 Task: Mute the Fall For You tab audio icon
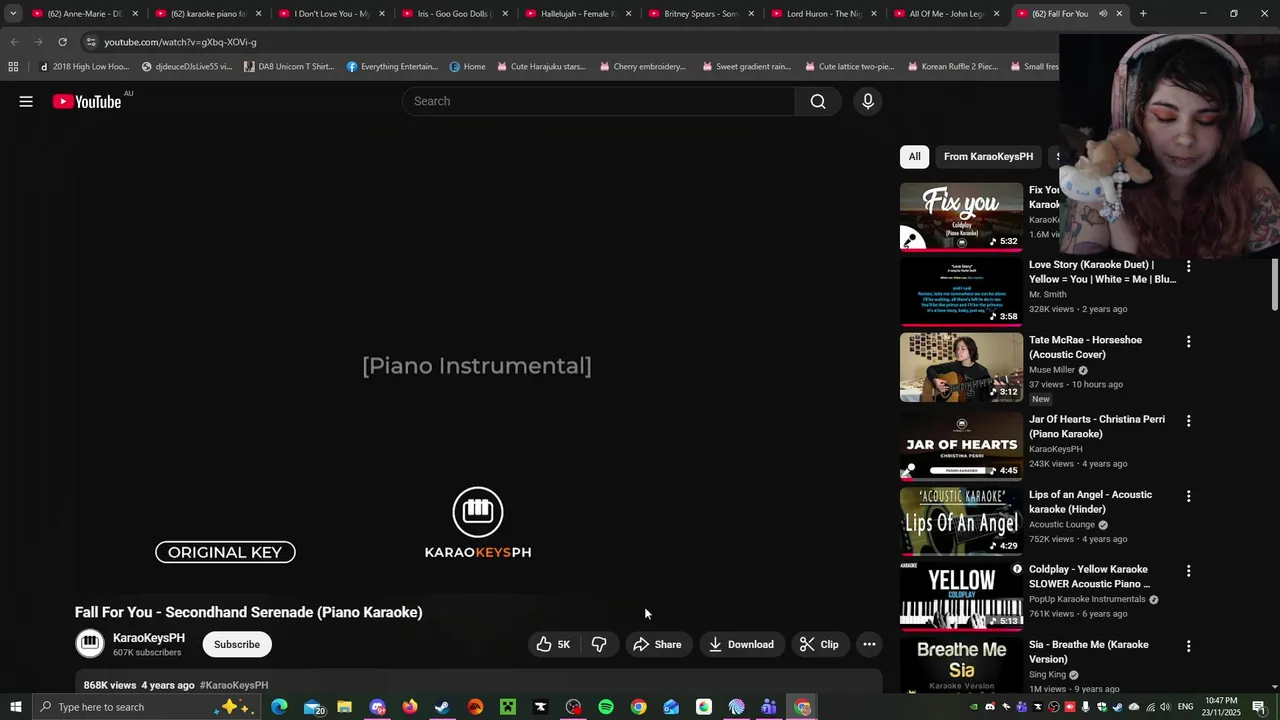coord(1103,14)
